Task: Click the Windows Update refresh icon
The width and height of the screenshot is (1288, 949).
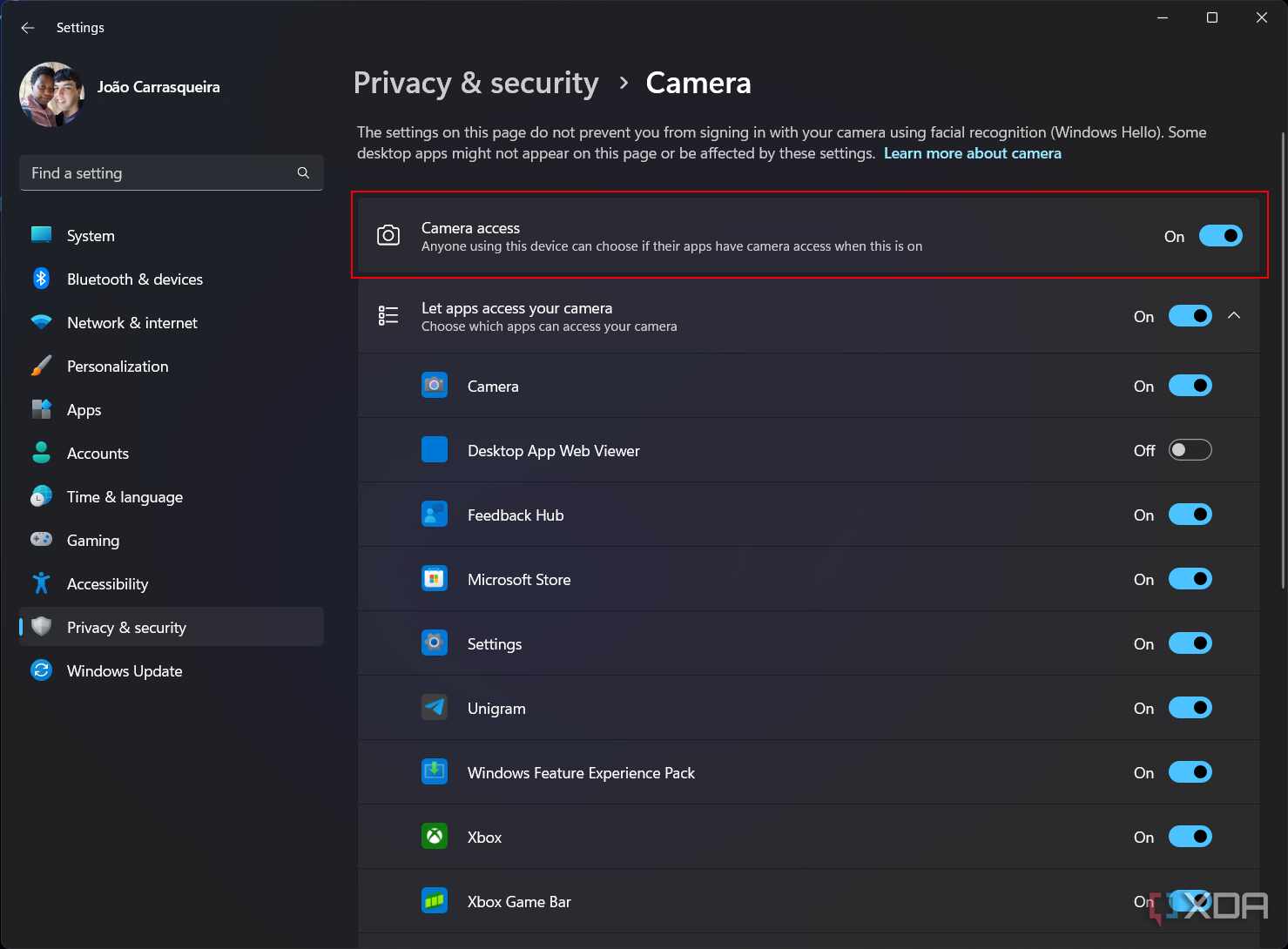Action: (41, 670)
